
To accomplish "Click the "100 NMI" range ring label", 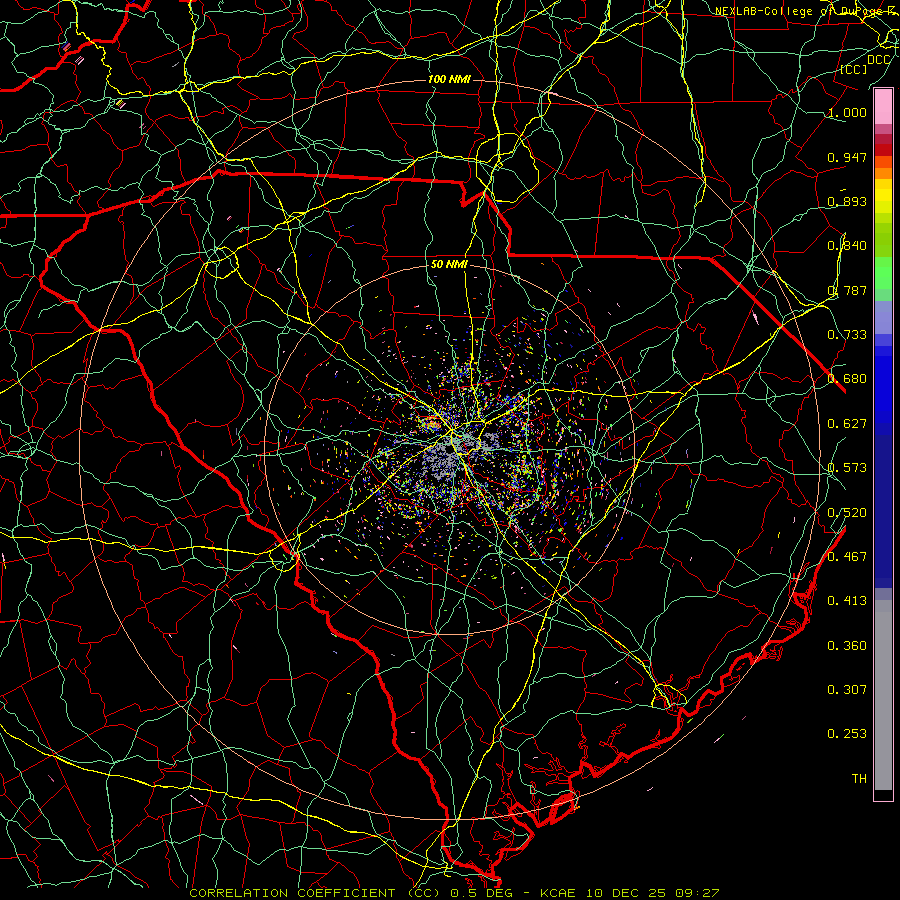I will (x=449, y=79).
